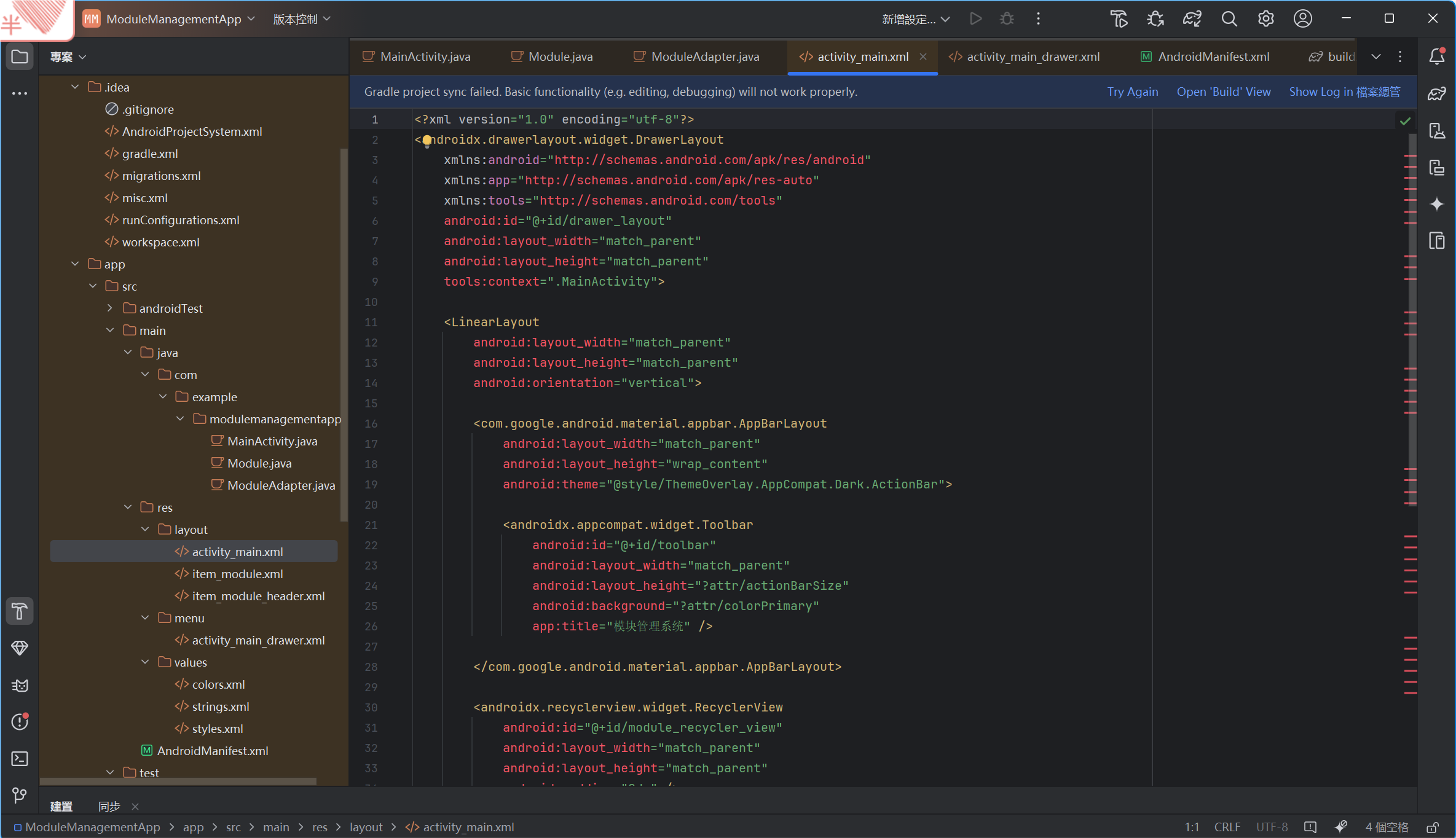Screen dimensions: 1456x838
Task: Open the 版本控制 dropdown menu
Action: (301, 19)
